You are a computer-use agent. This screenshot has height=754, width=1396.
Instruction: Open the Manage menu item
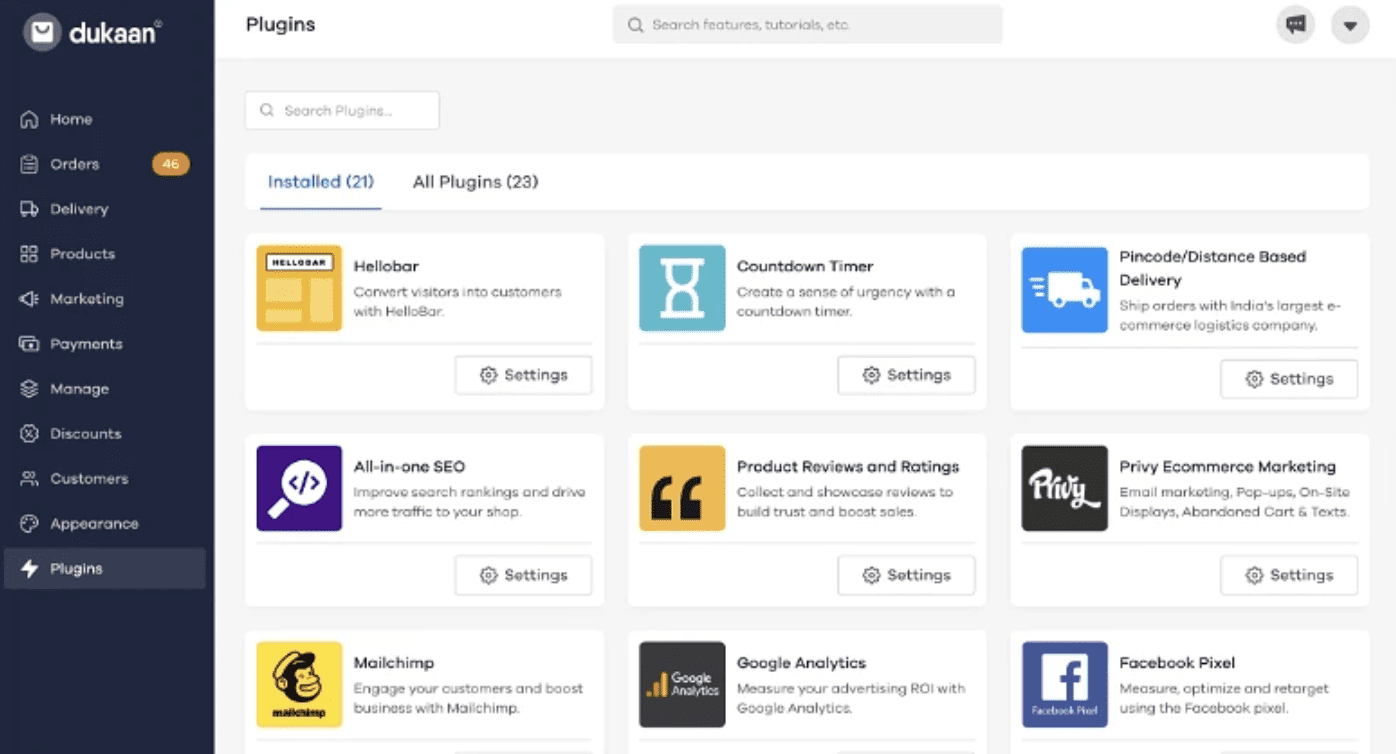pyautogui.click(x=105, y=389)
